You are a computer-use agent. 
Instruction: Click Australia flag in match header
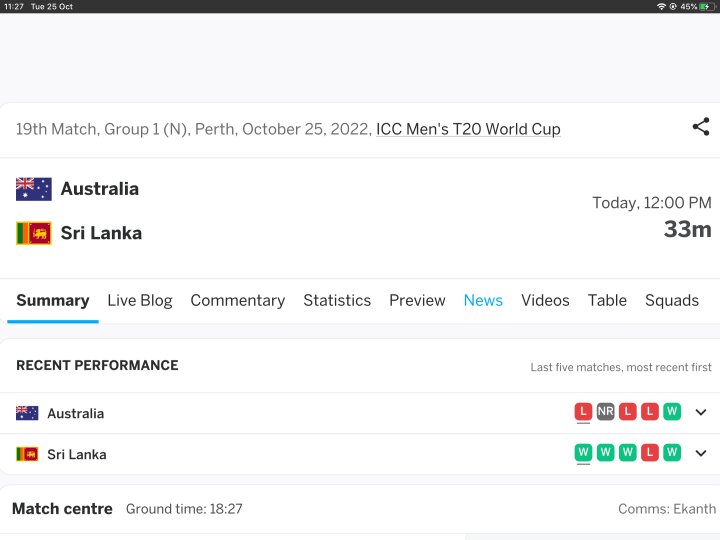coord(34,189)
